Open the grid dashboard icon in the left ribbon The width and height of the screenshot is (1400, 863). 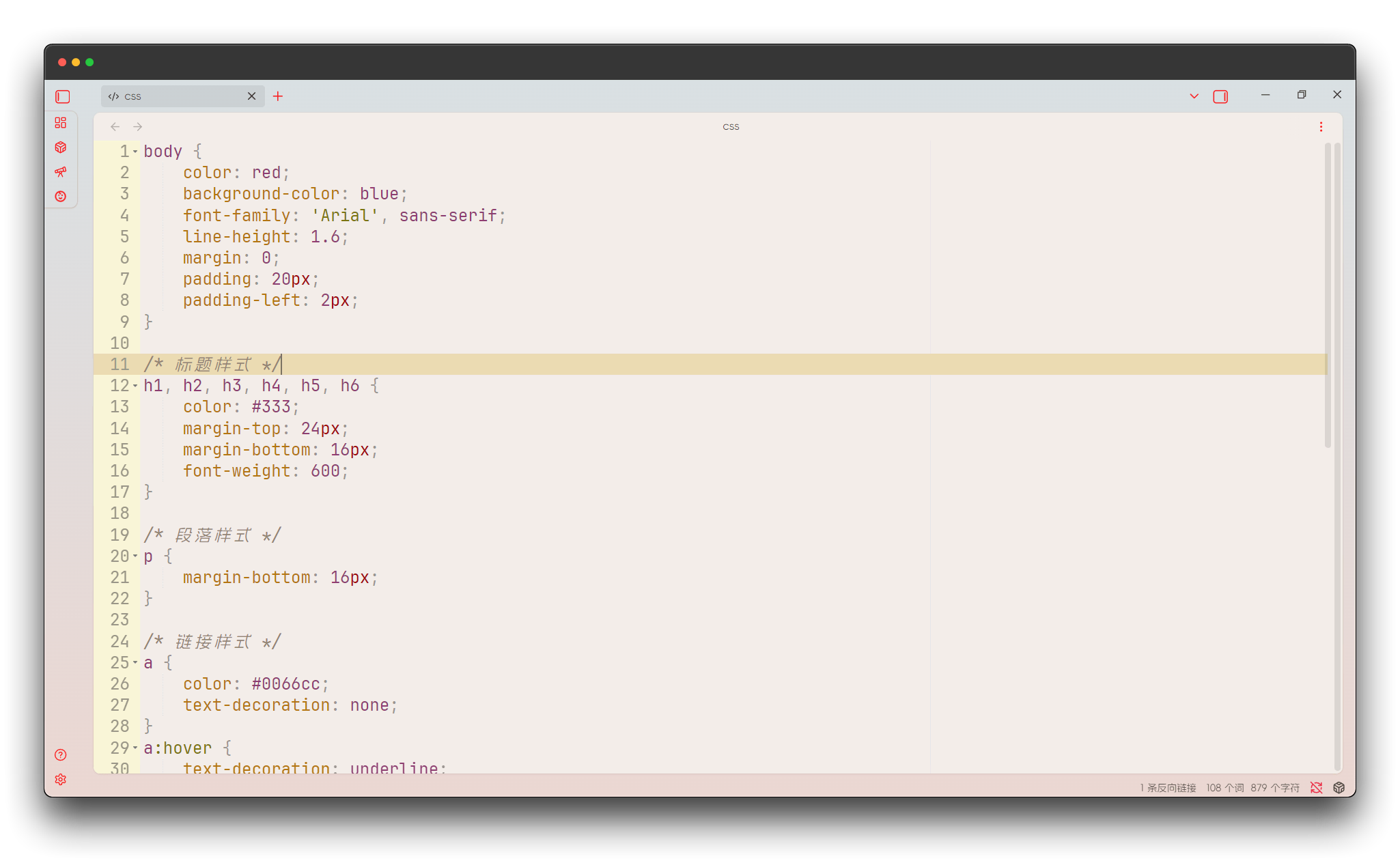[61, 124]
